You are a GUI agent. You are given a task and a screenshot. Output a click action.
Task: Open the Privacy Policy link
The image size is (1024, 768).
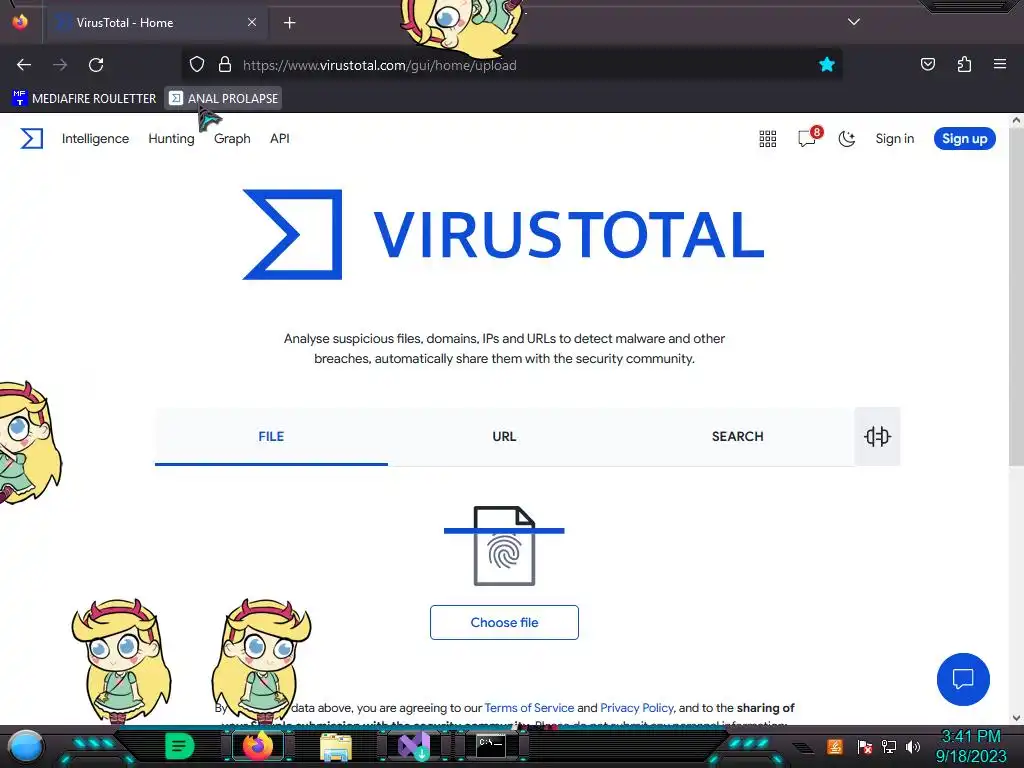coord(637,708)
